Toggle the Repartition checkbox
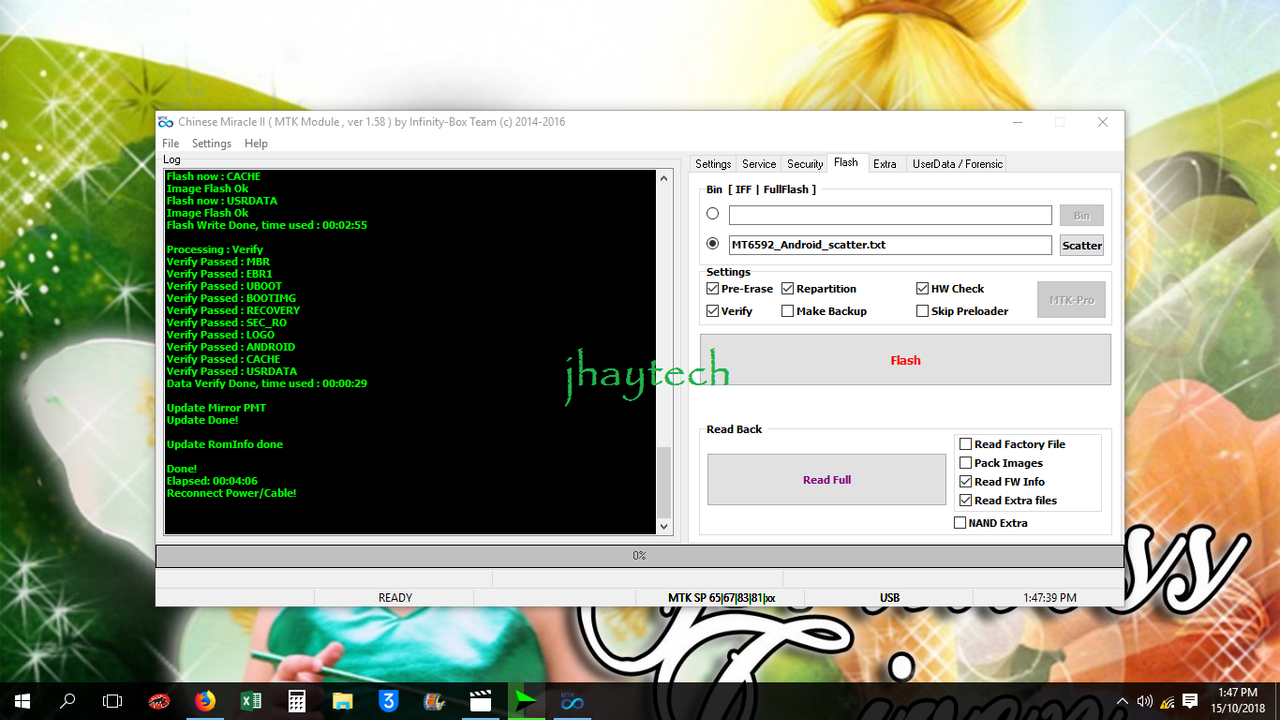 click(788, 289)
